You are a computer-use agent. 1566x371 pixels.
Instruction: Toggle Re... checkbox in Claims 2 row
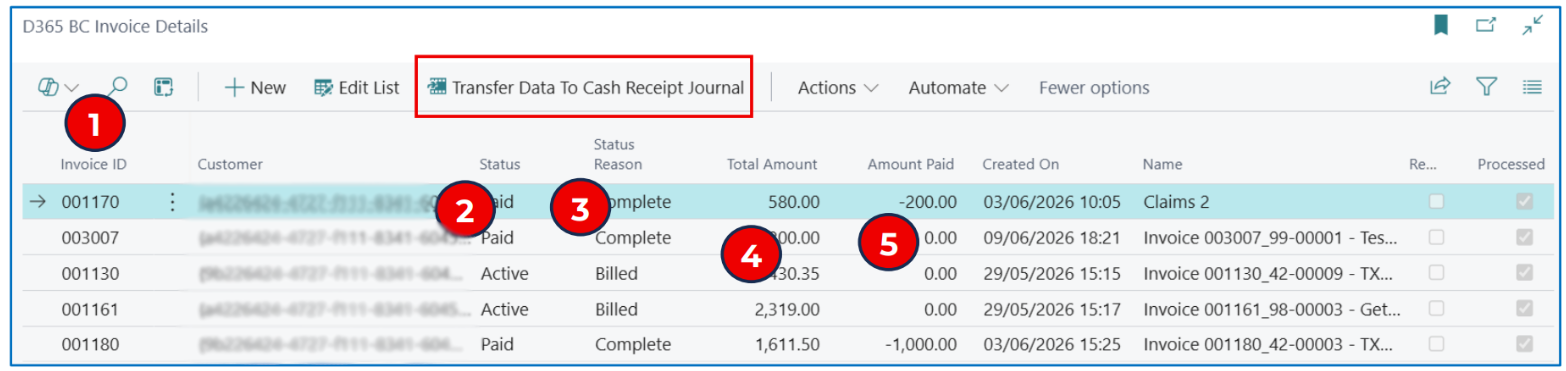click(x=1437, y=202)
